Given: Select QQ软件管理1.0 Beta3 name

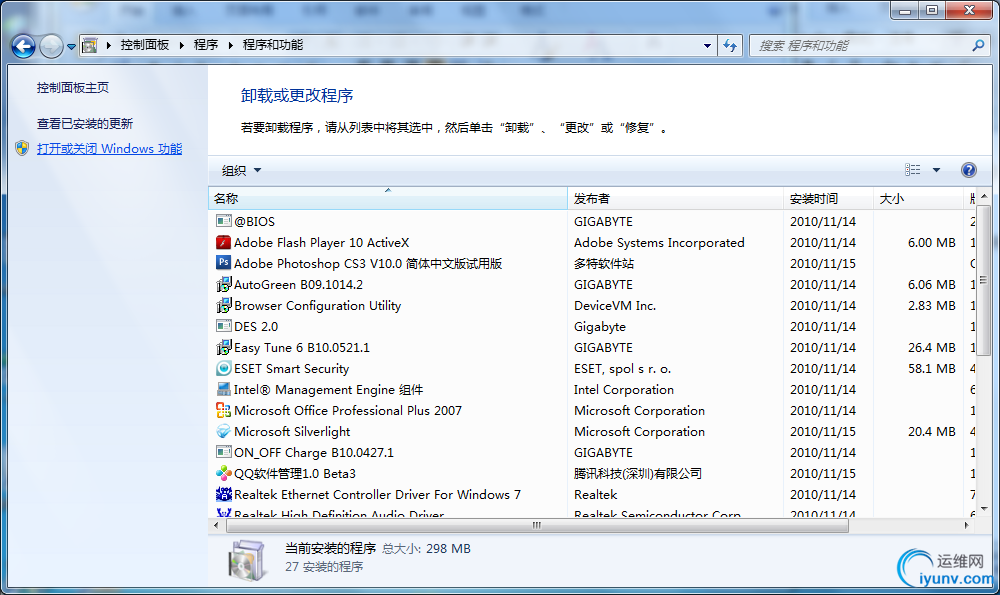Looking at the screenshot, I should click(x=295, y=473).
